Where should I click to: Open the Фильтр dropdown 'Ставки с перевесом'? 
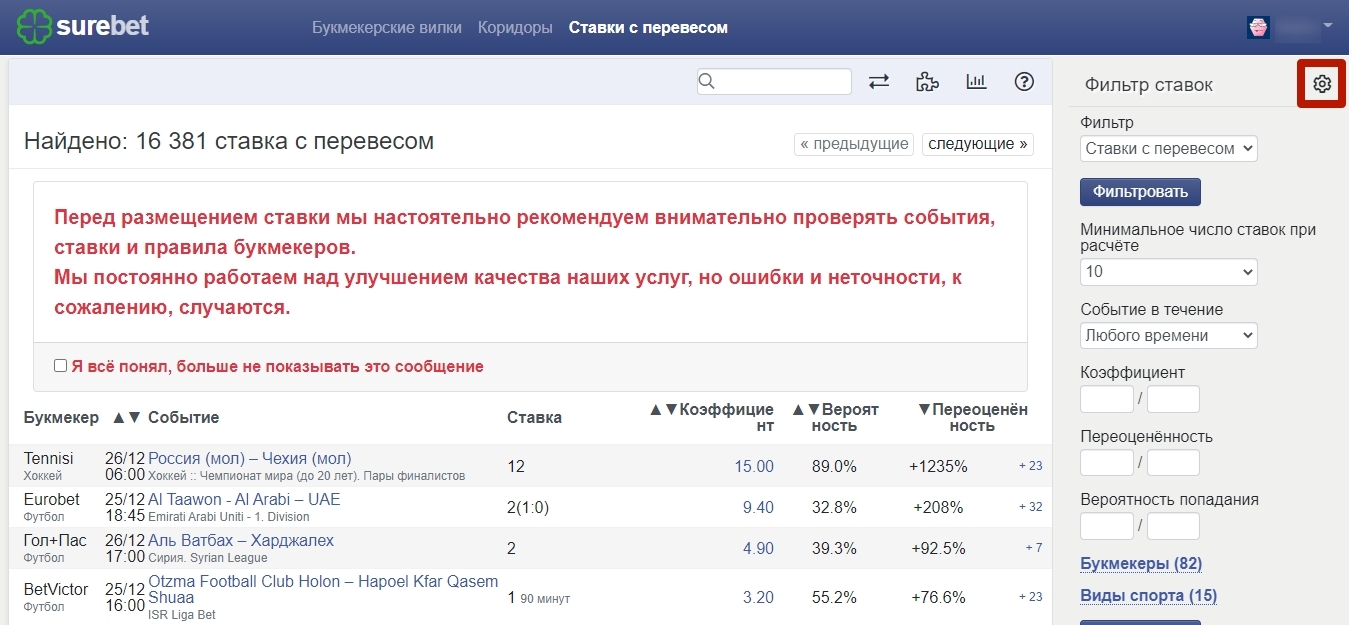click(1168, 148)
